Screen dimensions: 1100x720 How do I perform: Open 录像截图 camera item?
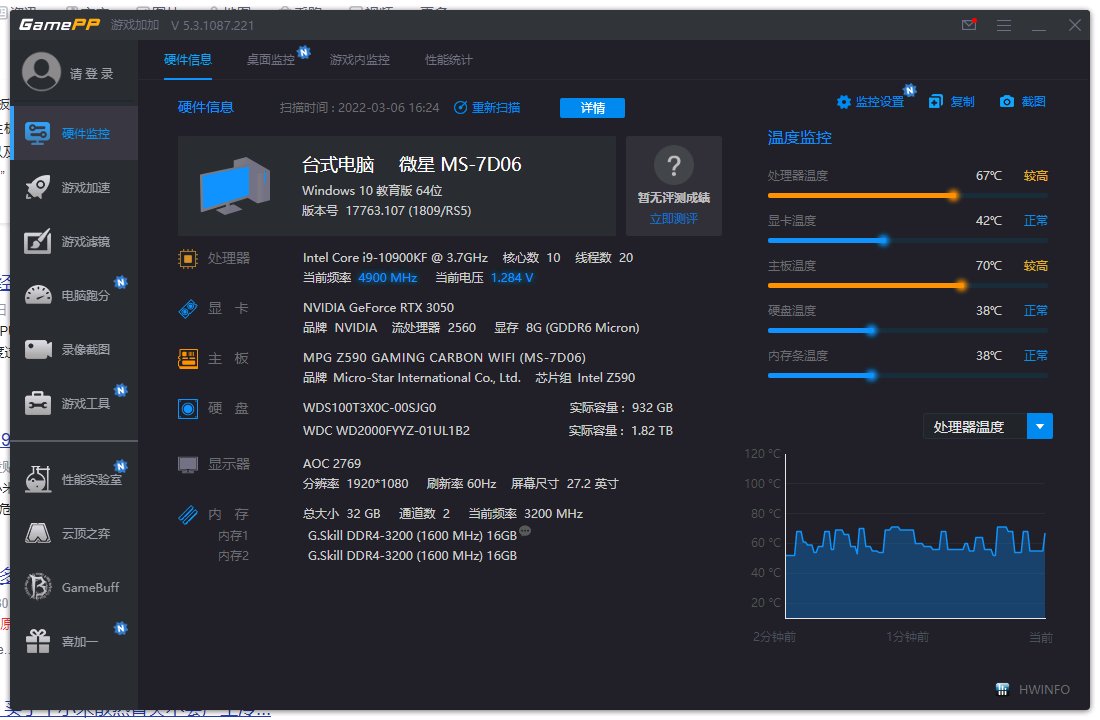click(74, 349)
